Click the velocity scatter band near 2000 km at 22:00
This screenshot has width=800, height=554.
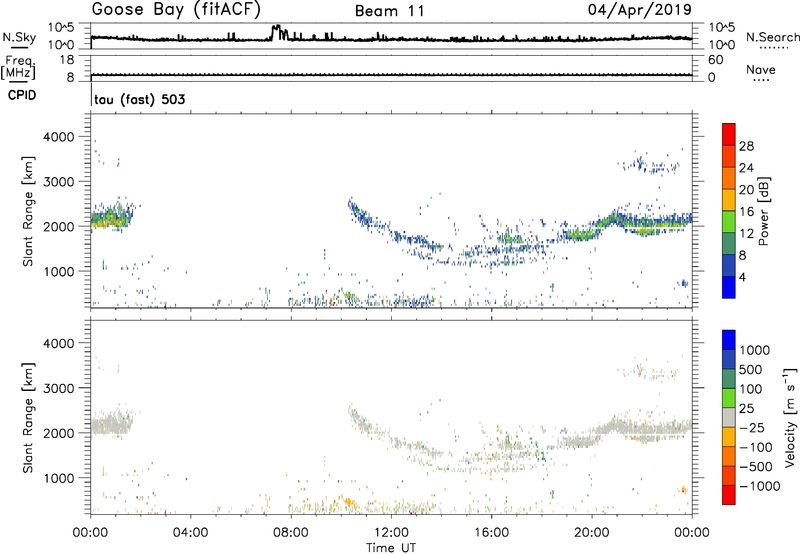click(x=645, y=429)
